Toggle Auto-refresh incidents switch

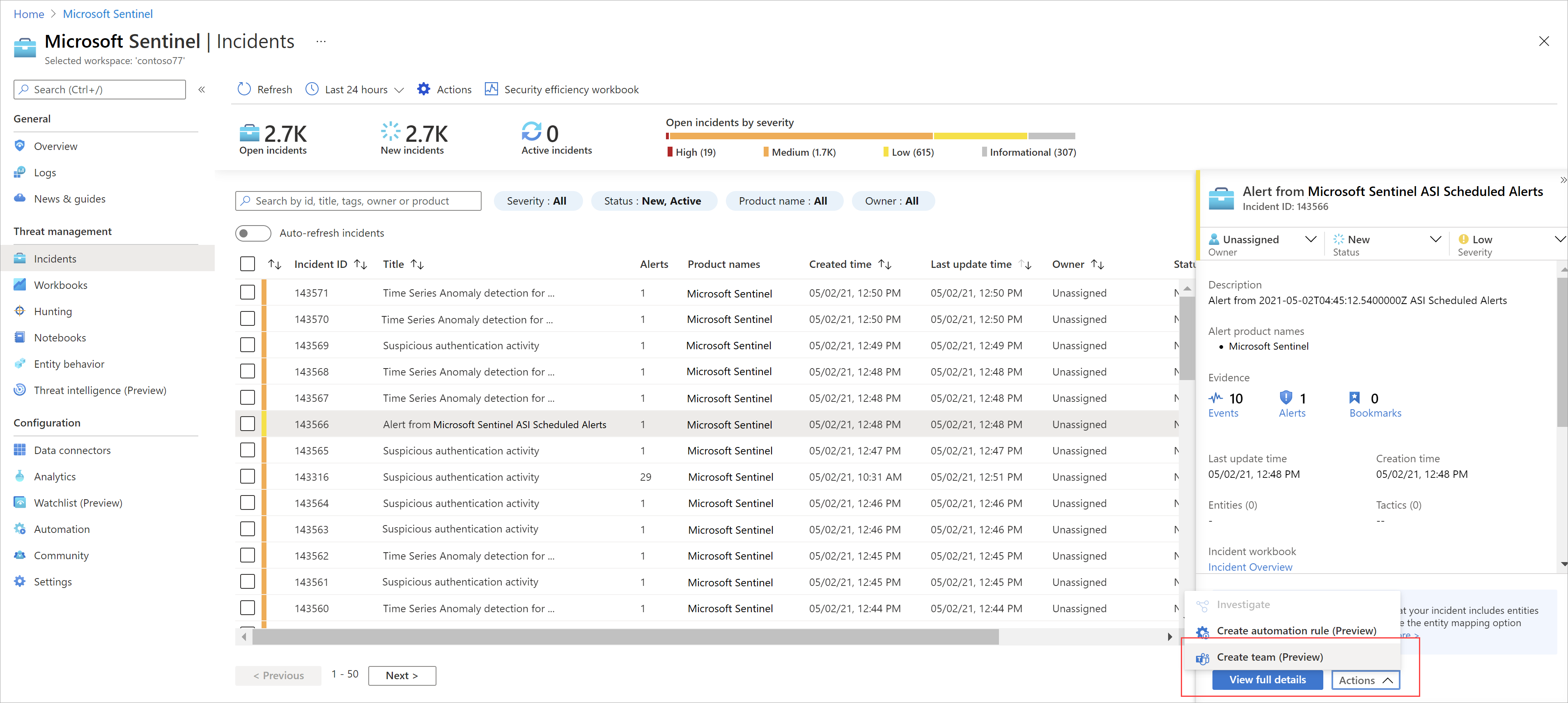point(253,233)
